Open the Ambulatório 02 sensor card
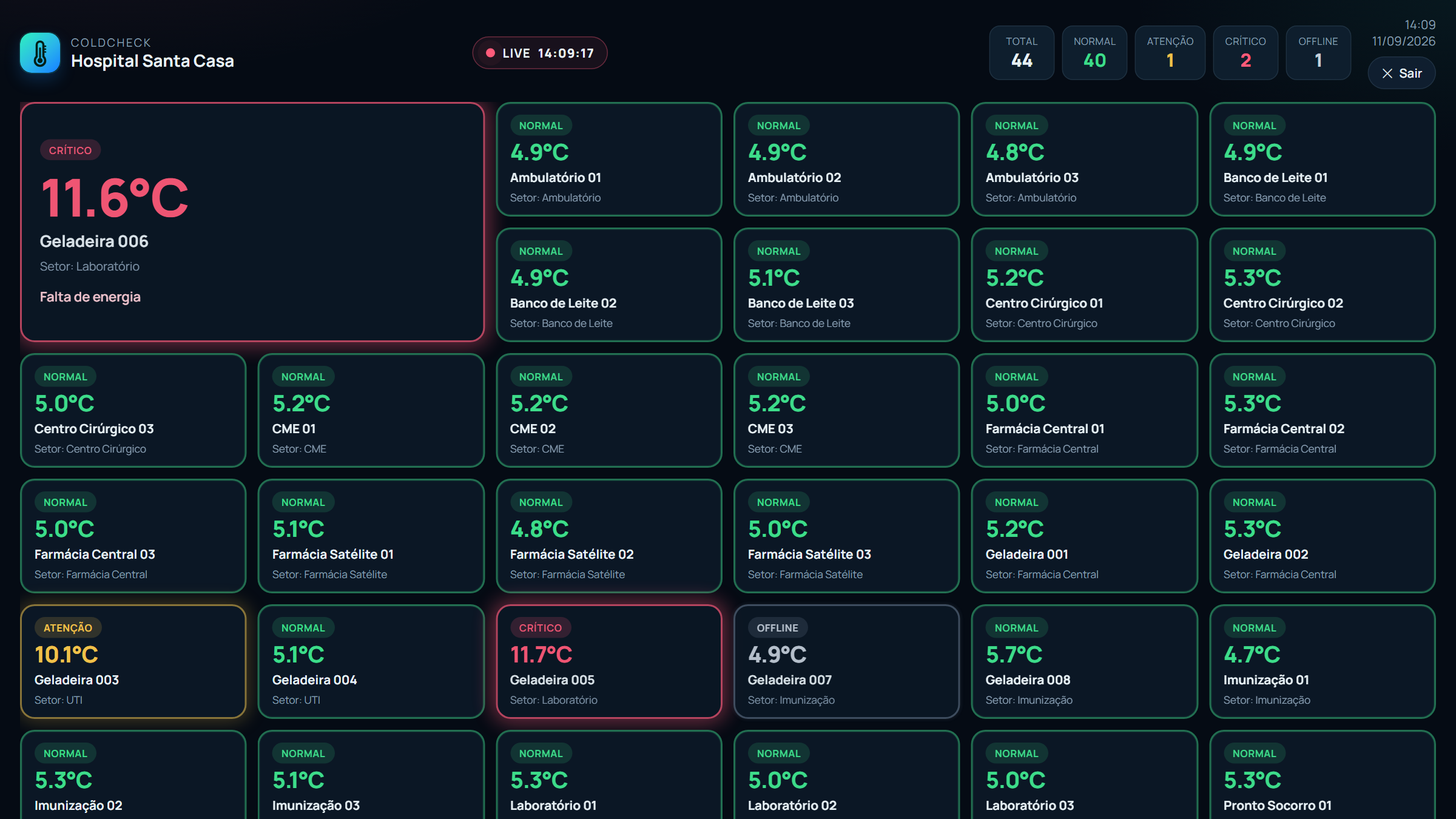The height and width of the screenshot is (819, 1456). [847, 160]
